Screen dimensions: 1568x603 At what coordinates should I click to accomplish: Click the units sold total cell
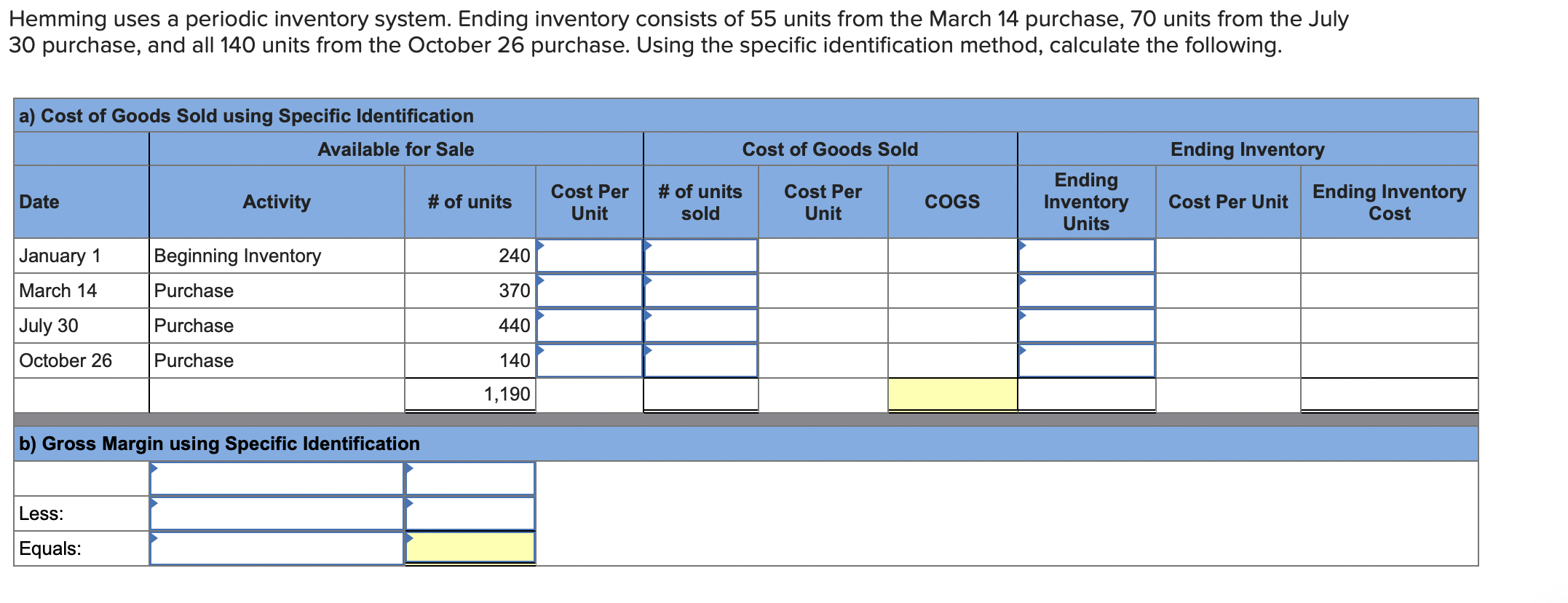tap(701, 395)
